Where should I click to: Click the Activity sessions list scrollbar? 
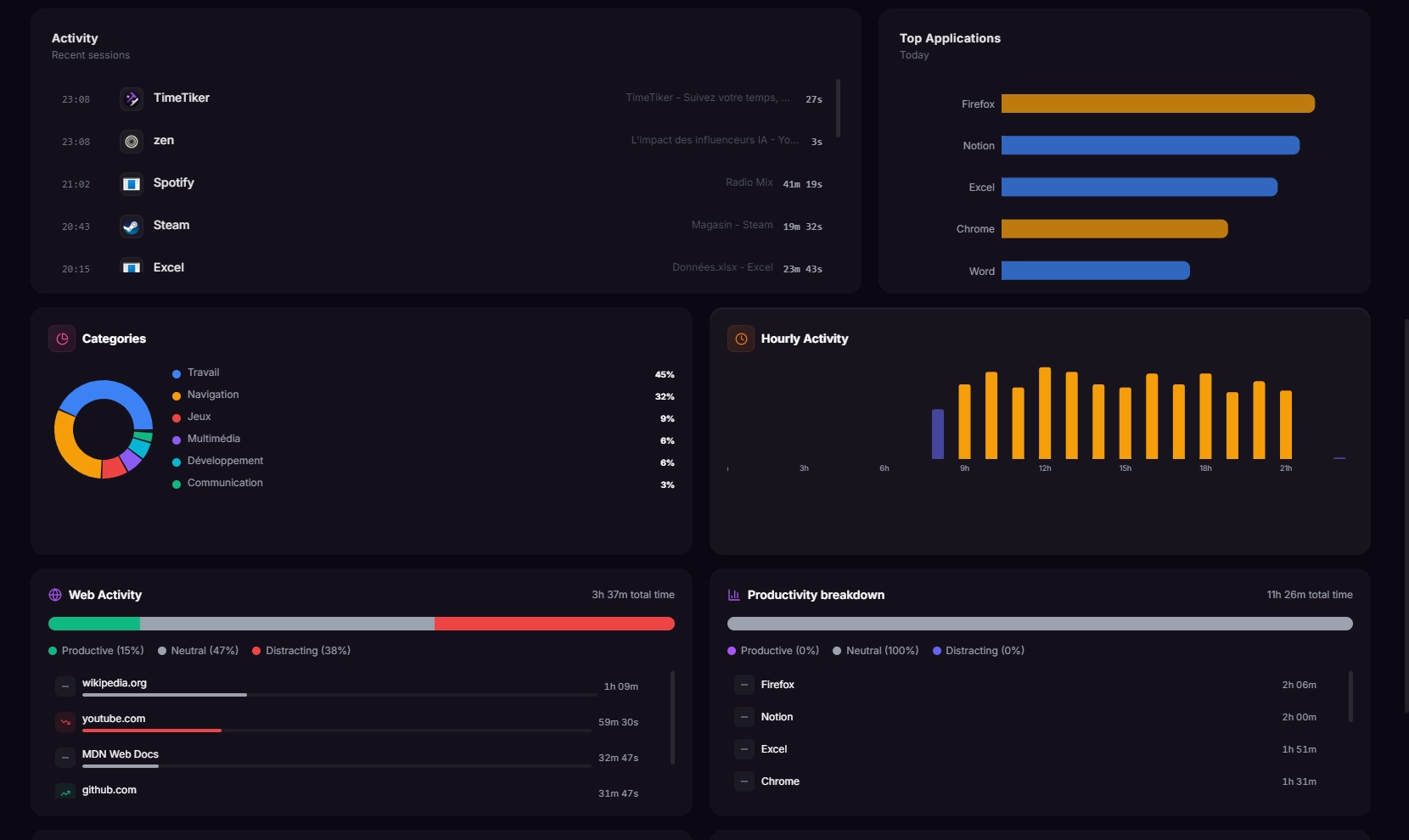[x=838, y=108]
